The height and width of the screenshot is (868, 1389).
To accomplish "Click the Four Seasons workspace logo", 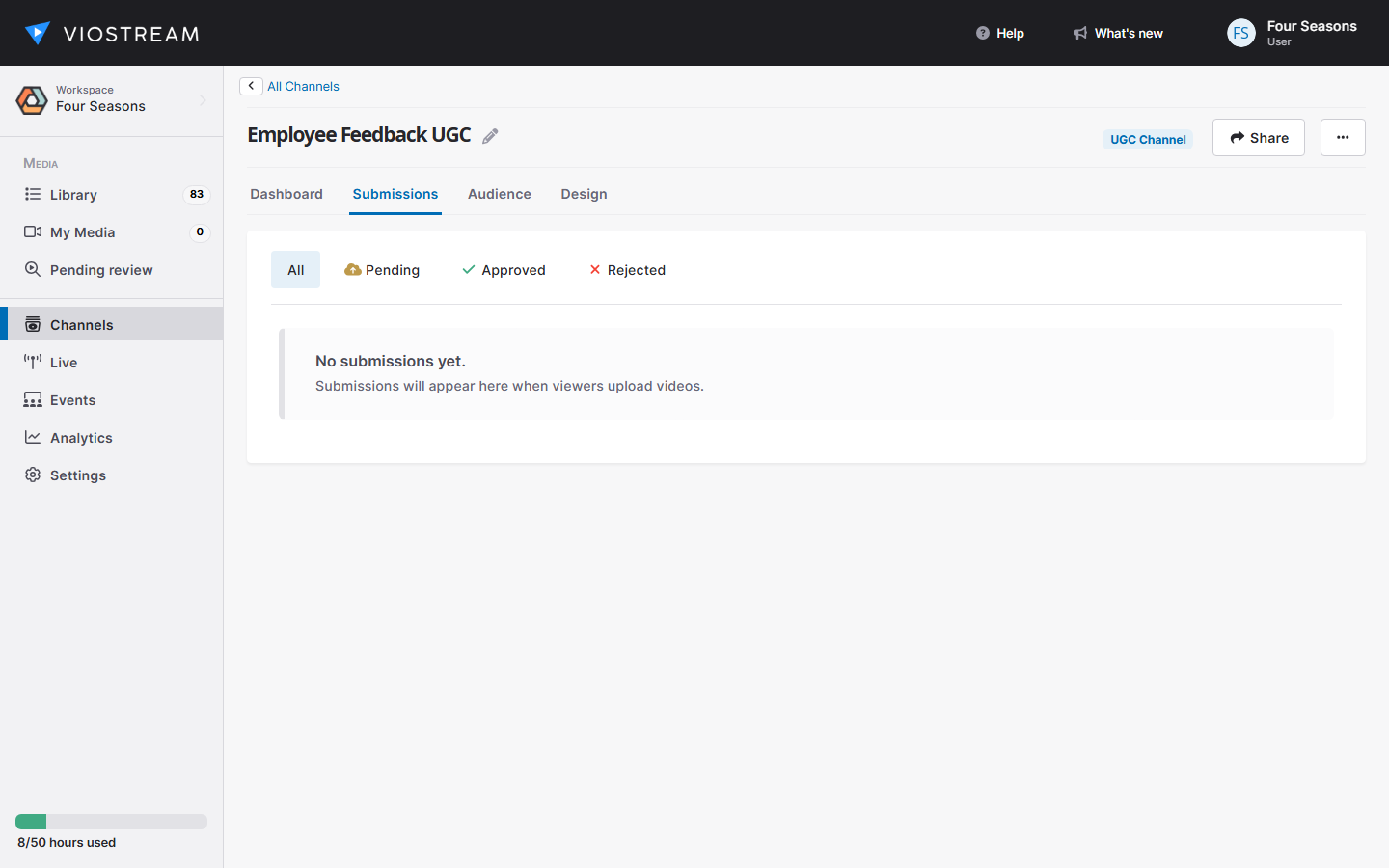I will point(32,99).
